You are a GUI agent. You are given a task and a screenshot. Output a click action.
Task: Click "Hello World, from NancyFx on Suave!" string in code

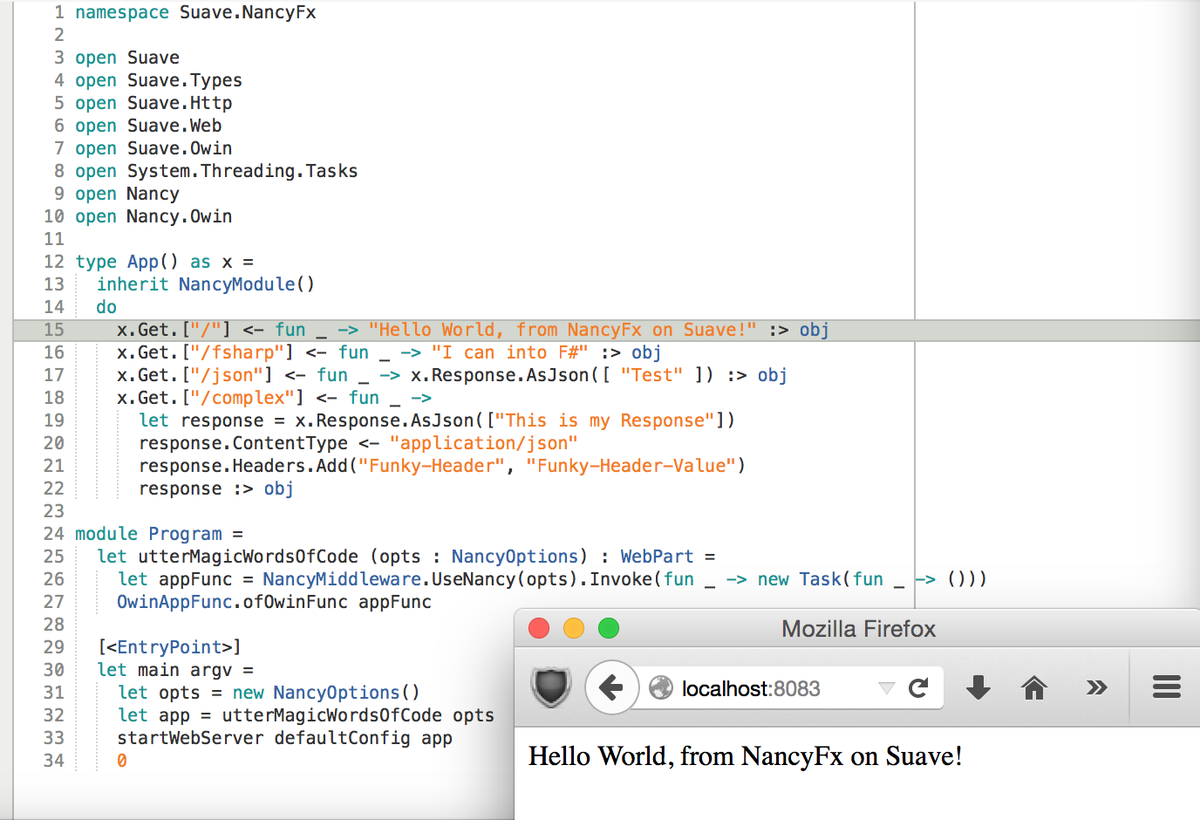[x=562, y=329]
